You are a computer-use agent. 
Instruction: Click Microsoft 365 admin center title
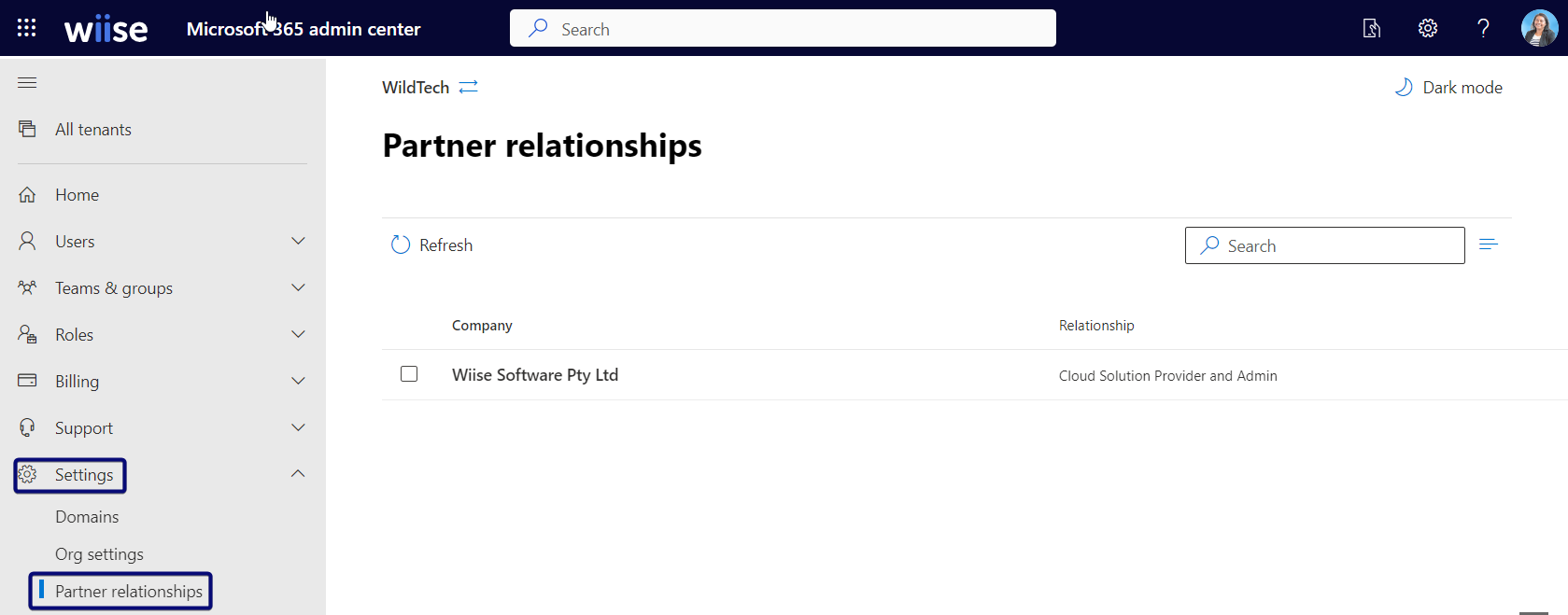click(x=304, y=29)
